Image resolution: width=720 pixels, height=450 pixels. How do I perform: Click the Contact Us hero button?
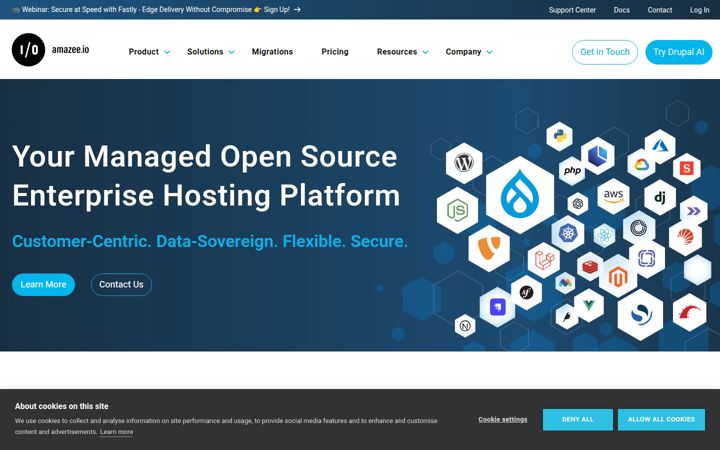coord(121,285)
